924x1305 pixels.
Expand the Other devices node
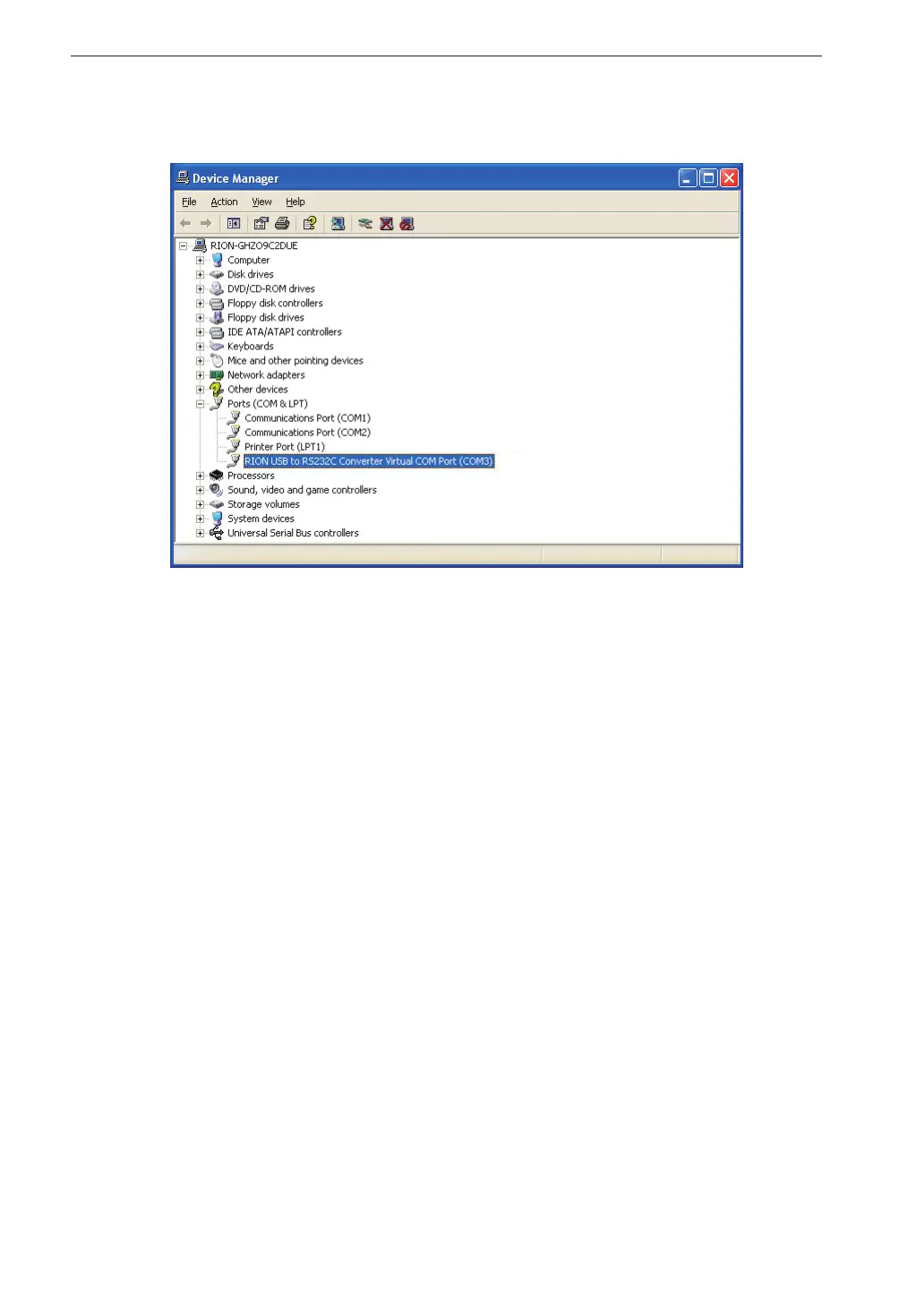point(201,390)
